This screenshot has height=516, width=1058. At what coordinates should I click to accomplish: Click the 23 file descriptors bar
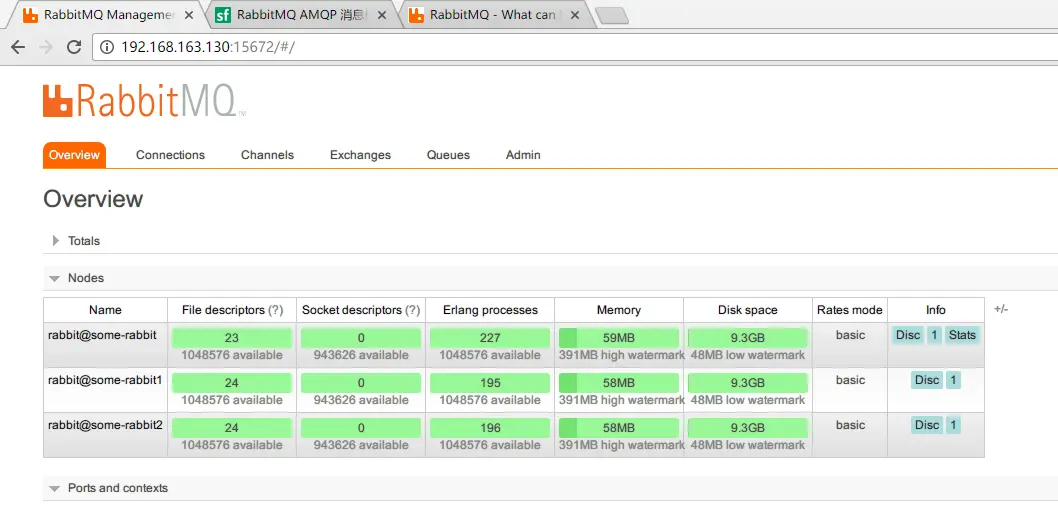[231, 338]
